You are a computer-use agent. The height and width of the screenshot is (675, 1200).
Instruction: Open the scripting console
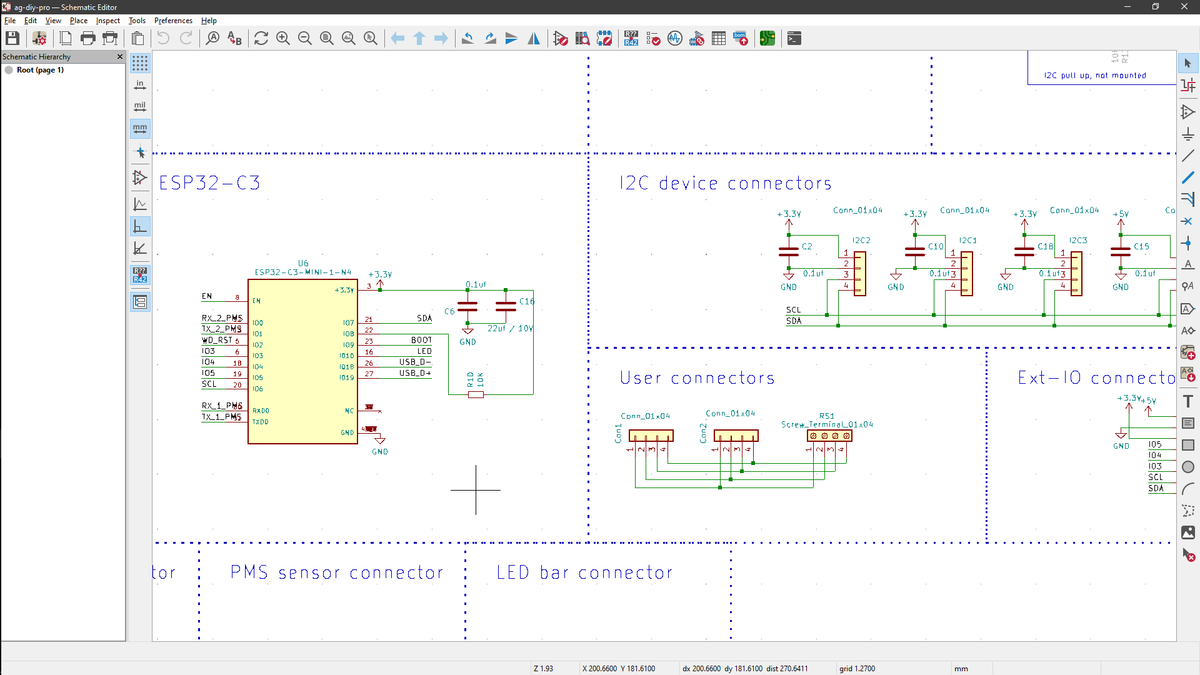pos(794,38)
